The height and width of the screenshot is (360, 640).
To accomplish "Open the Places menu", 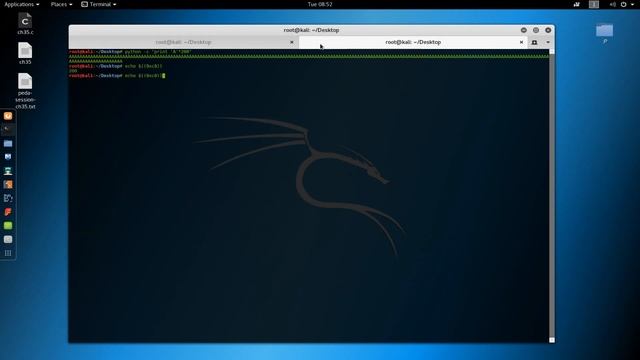I will [61, 4].
